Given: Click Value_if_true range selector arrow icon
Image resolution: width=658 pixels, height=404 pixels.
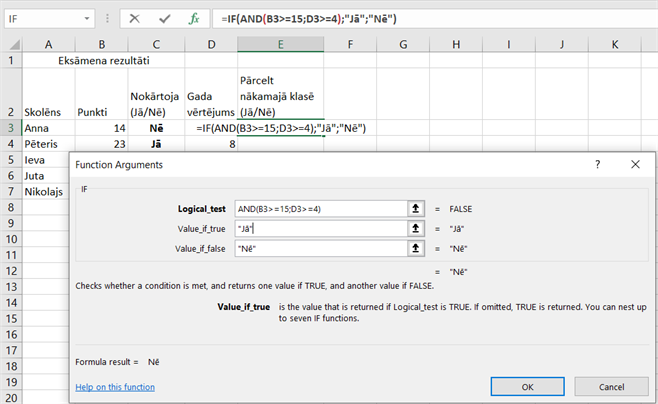Looking at the screenshot, I should 411,228.
